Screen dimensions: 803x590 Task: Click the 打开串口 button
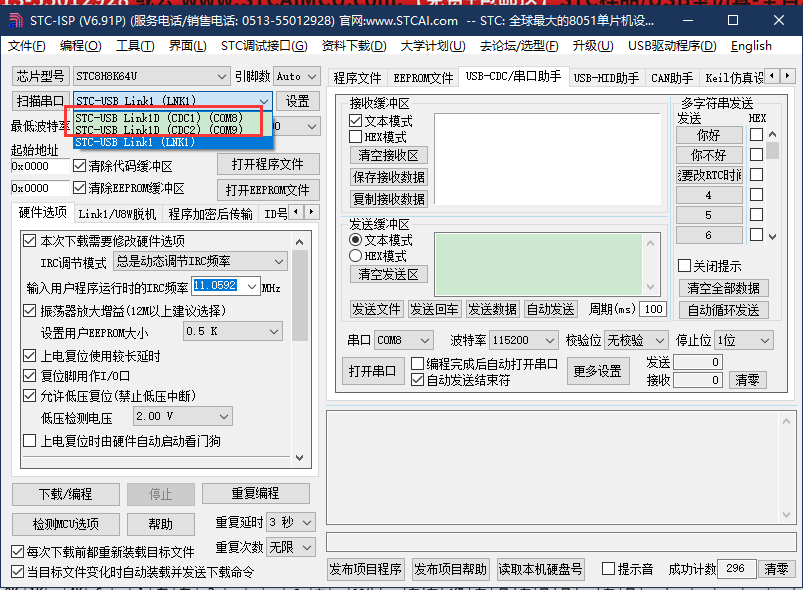372,371
